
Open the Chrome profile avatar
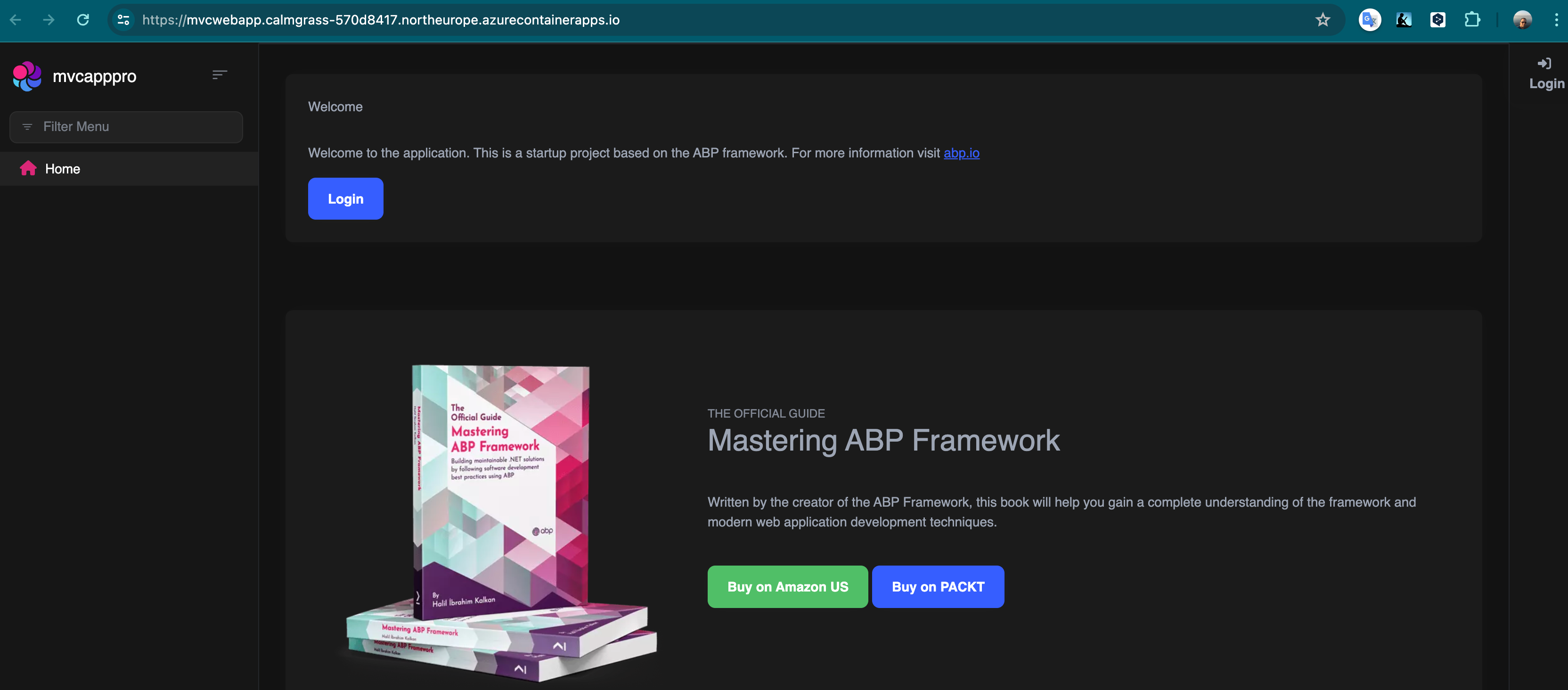coord(1522,20)
